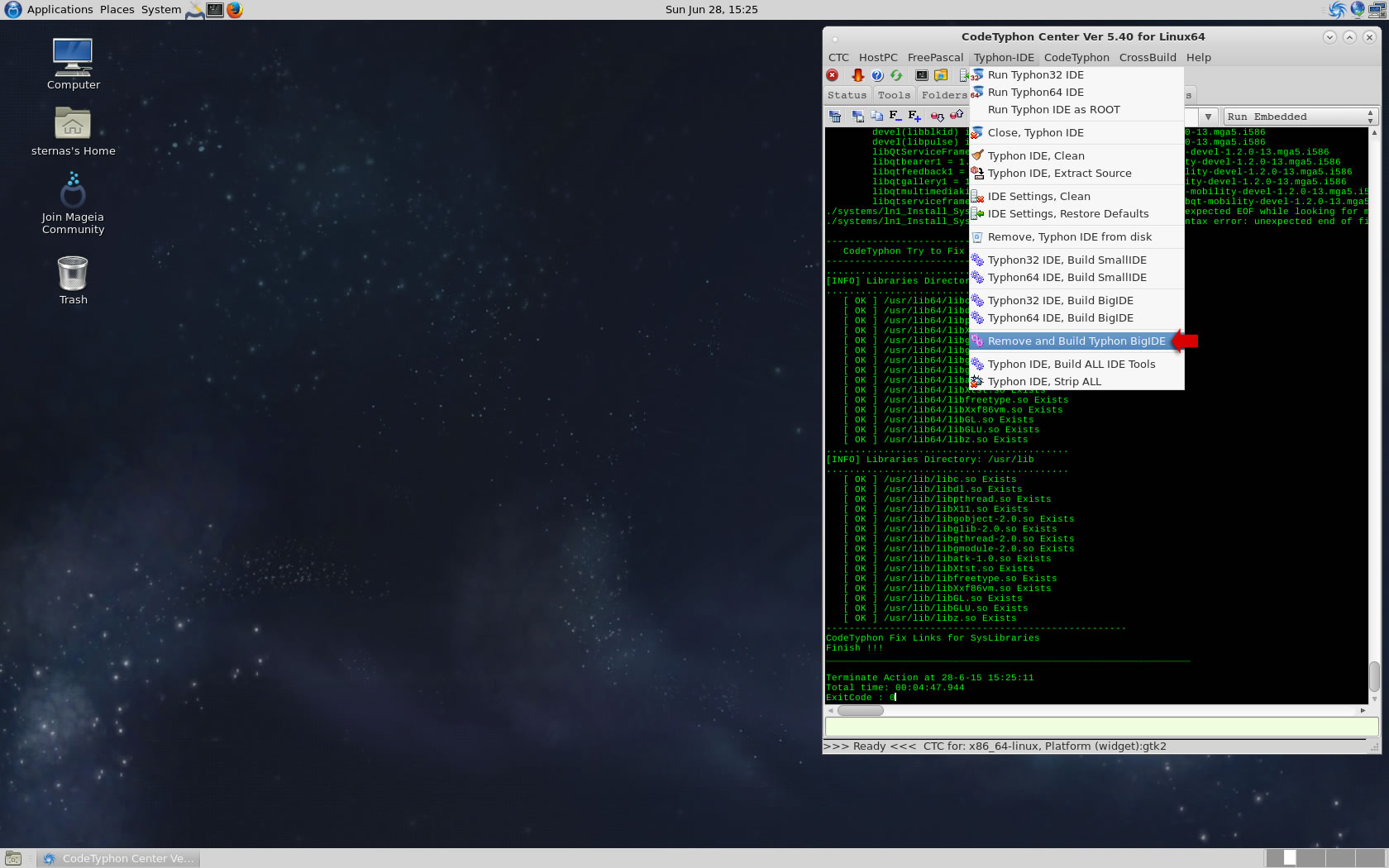1389x868 pixels.
Task: Open Run Embedded combo box
Action: [x=1301, y=117]
